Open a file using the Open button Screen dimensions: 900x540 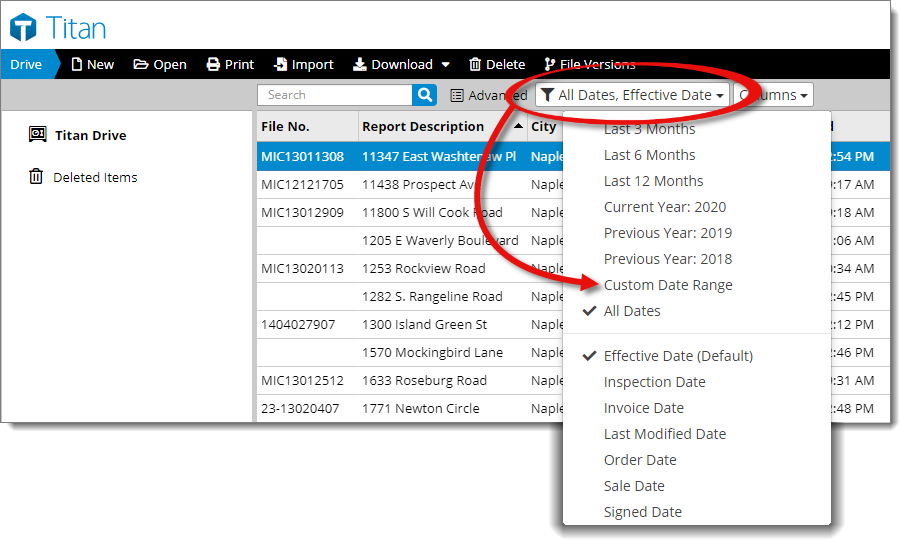pos(160,64)
